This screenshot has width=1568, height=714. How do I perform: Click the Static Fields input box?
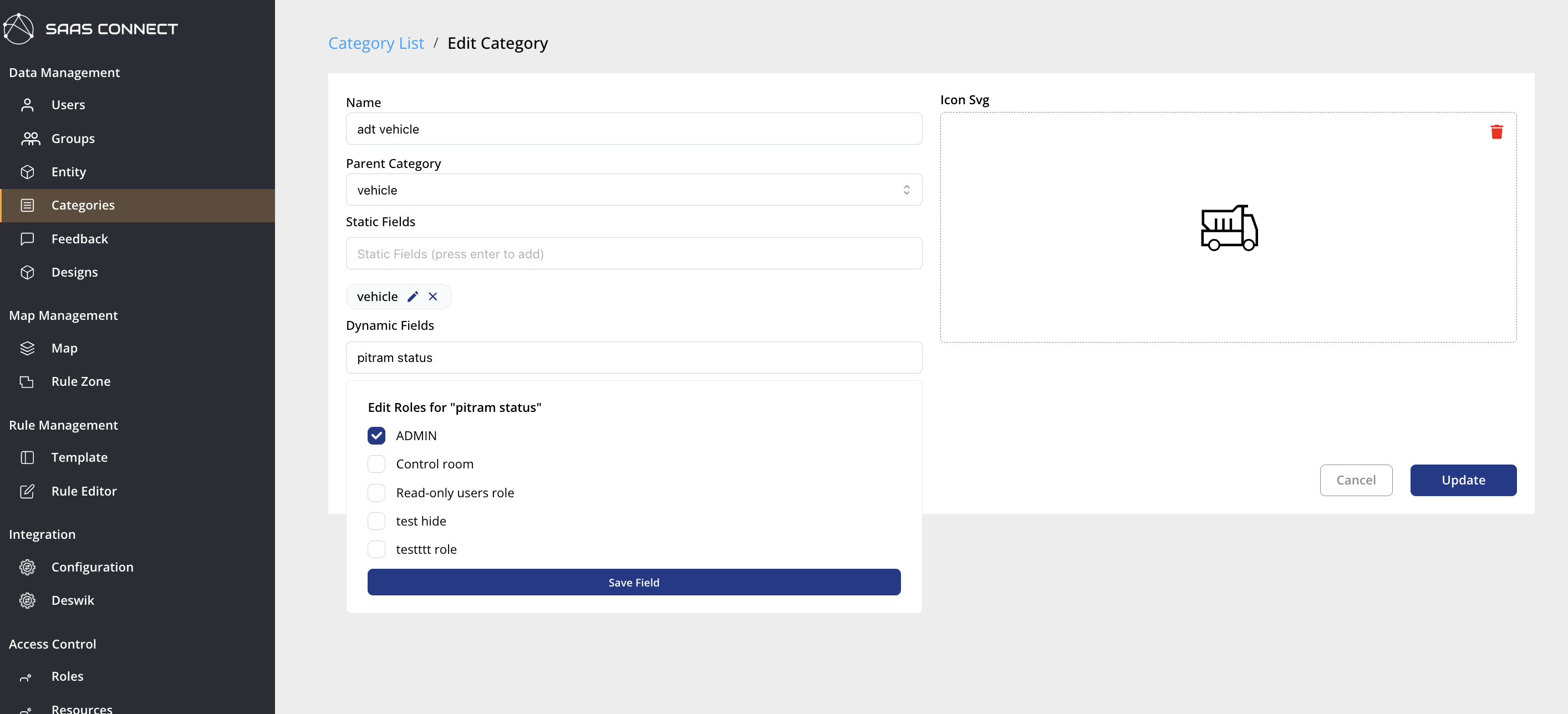633,253
